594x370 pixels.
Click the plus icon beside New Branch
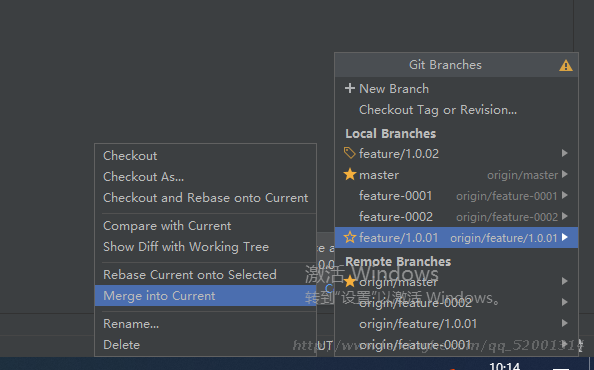(350, 89)
